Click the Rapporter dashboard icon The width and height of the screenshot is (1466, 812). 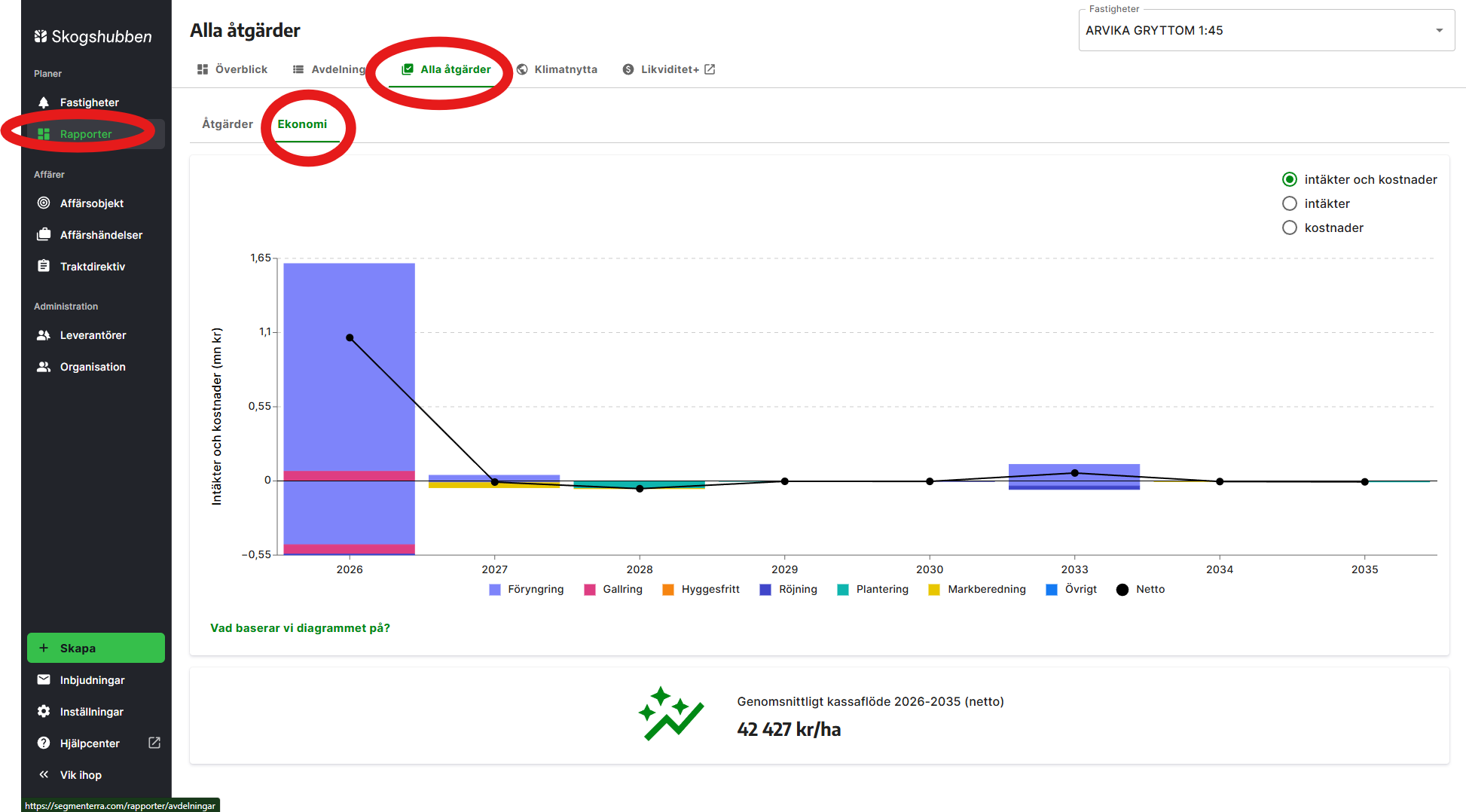44,134
